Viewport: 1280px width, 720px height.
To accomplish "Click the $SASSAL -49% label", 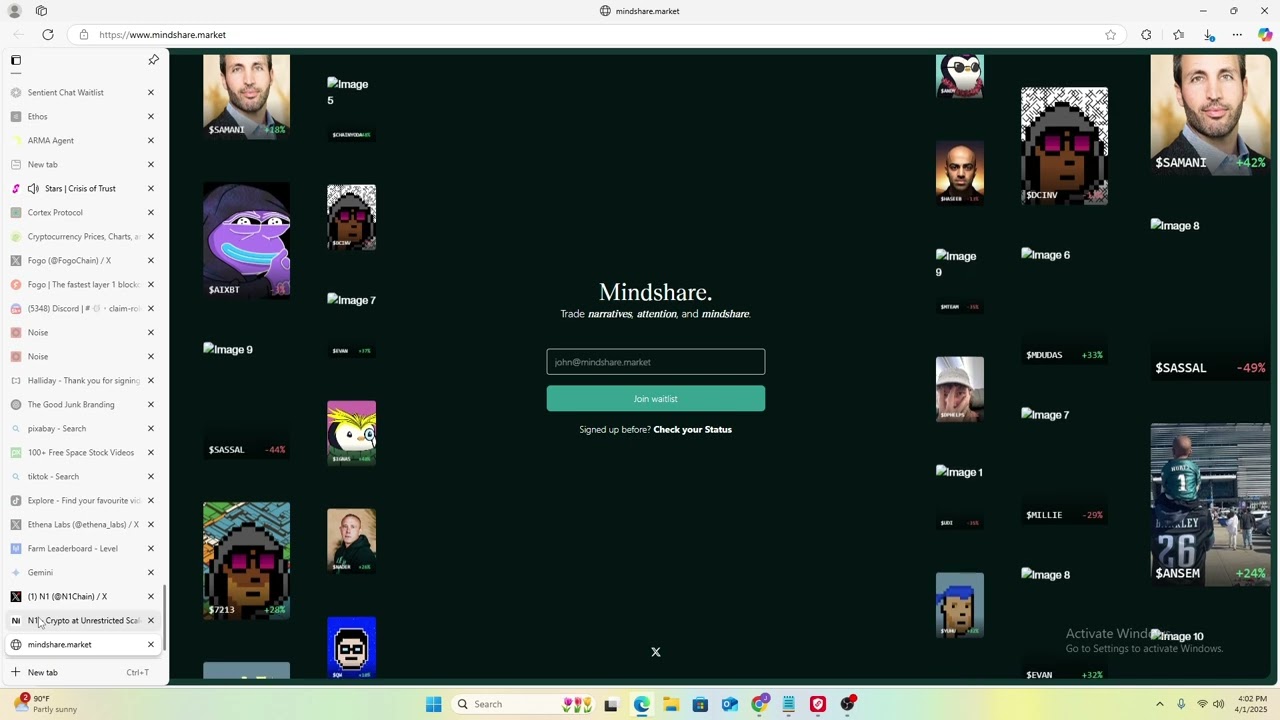I will tap(1210, 368).
